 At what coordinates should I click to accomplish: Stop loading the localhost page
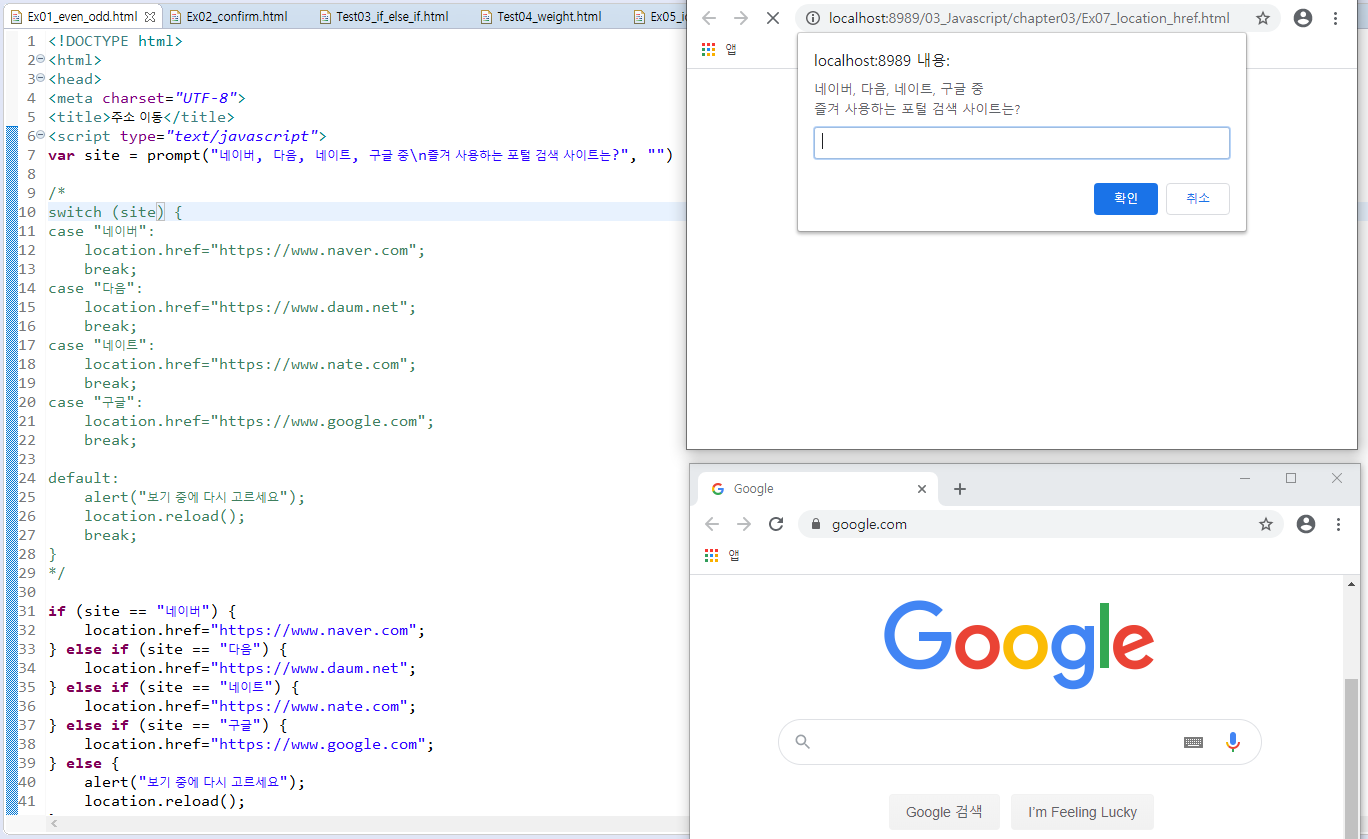(774, 18)
